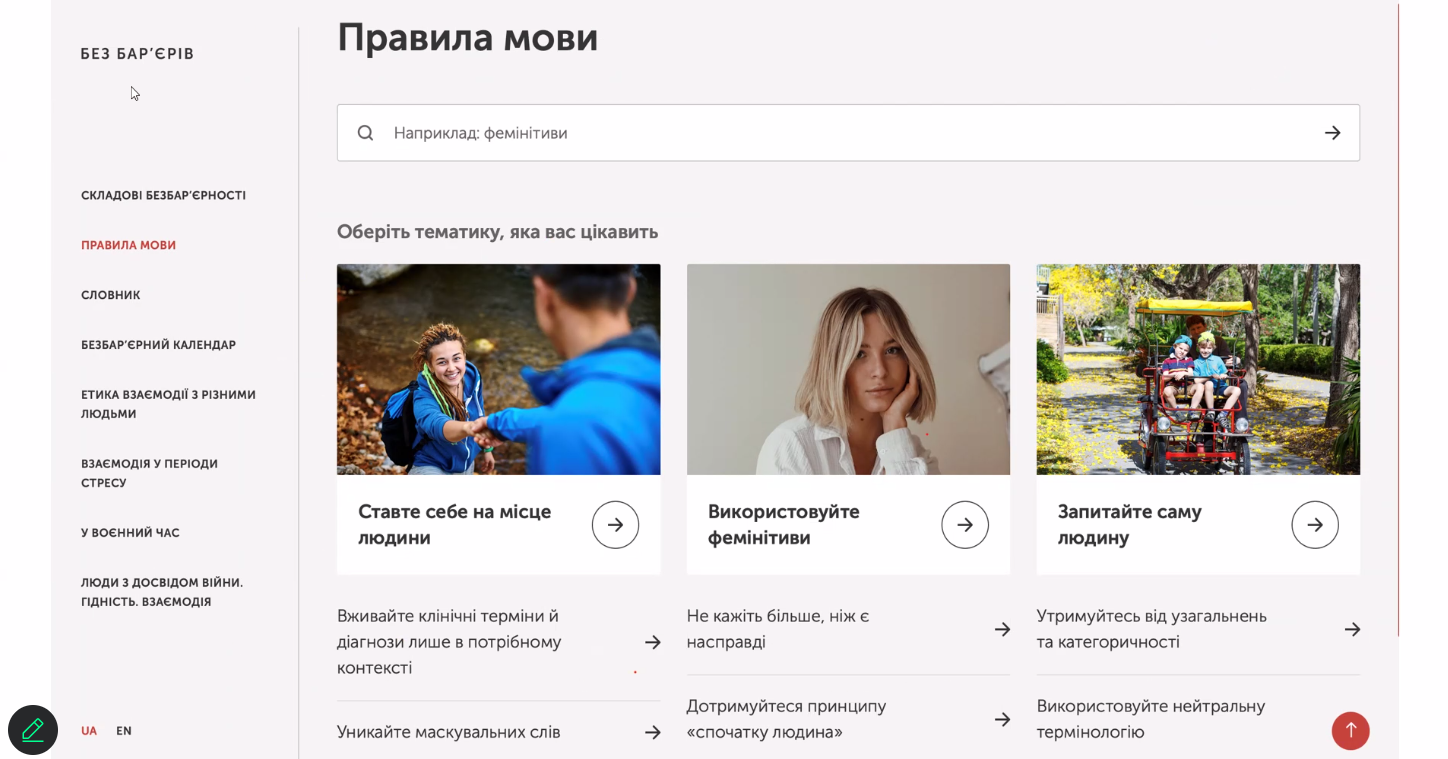This screenshot has height=759, width=1448.
Task: Switch language to EN
Action: coord(124,731)
